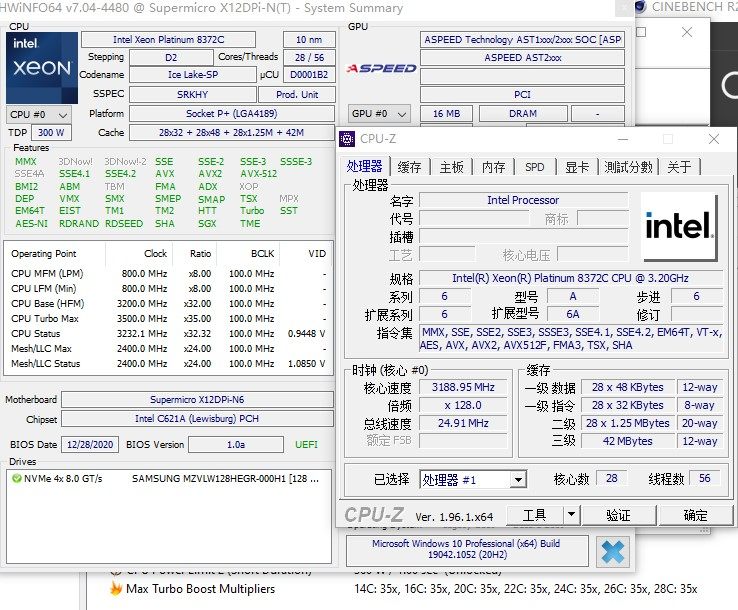Click the 线程数 56 value box

[705, 479]
